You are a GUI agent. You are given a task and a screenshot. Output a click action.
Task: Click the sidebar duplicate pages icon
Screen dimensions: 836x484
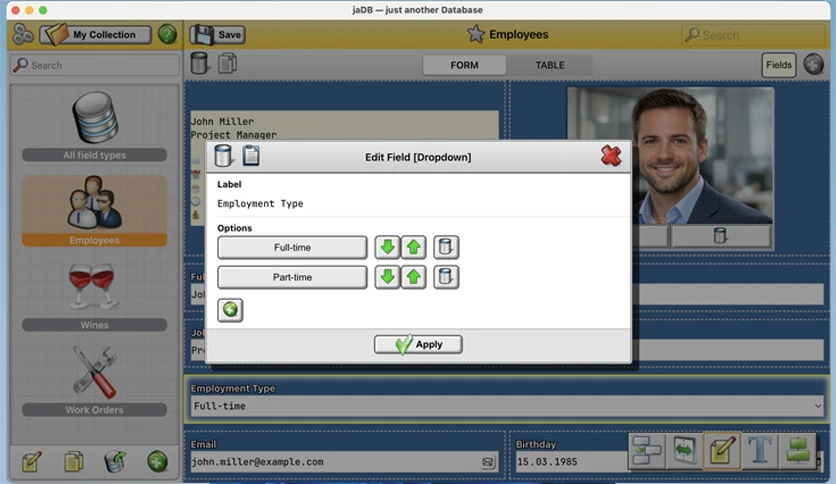[74, 461]
